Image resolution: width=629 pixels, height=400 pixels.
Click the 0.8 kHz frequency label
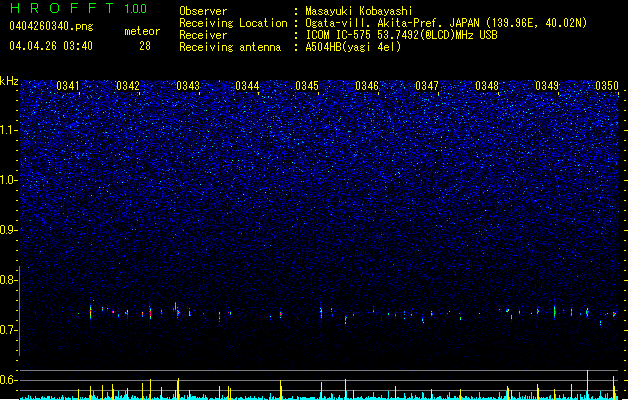(x=9, y=280)
